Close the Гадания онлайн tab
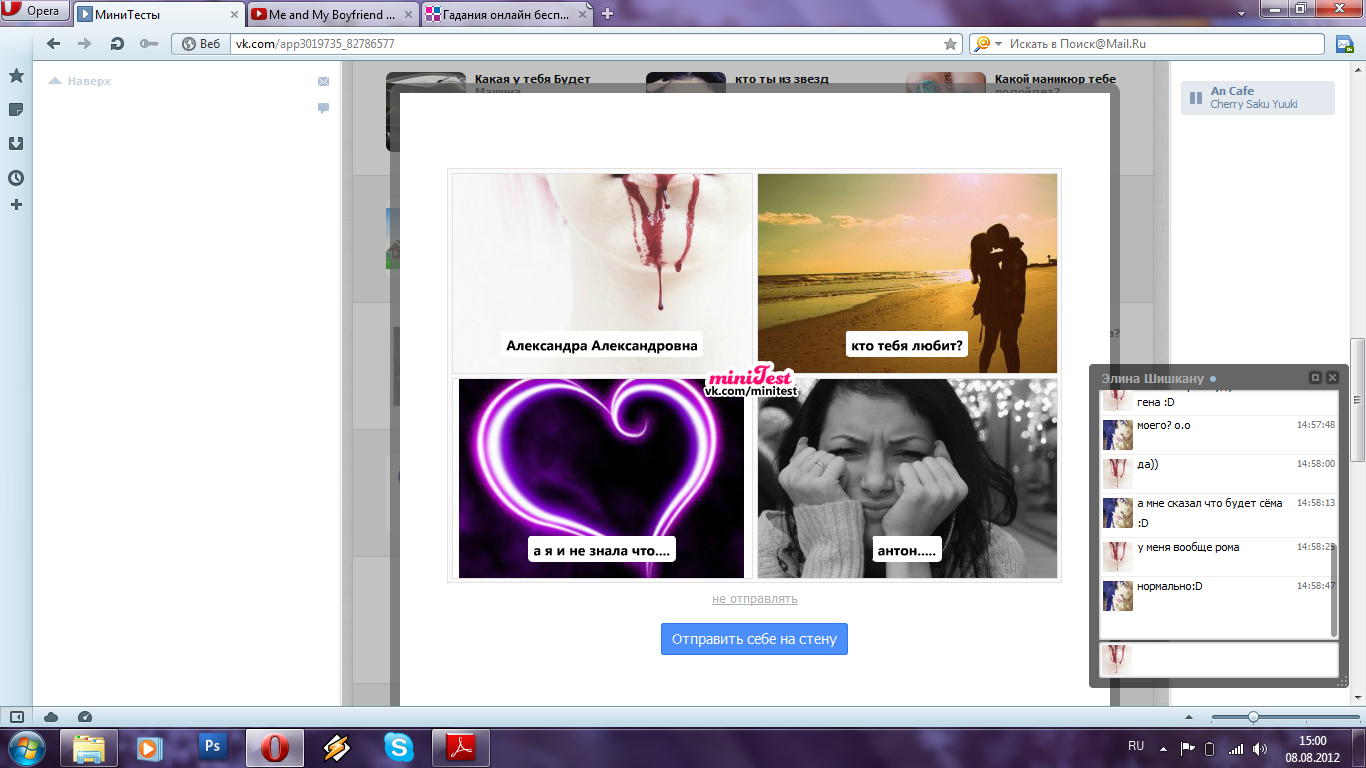Image resolution: width=1366 pixels, height=768 pixels. coord(583,15)
